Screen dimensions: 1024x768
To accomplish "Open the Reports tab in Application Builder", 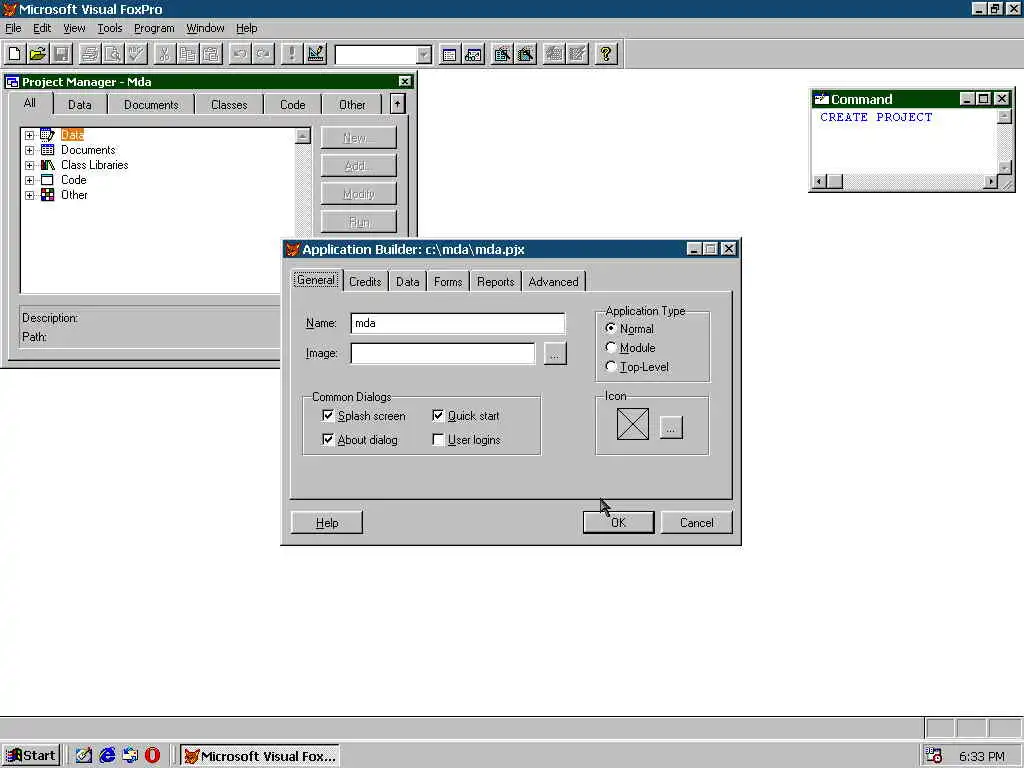I will tap(495, 281).
